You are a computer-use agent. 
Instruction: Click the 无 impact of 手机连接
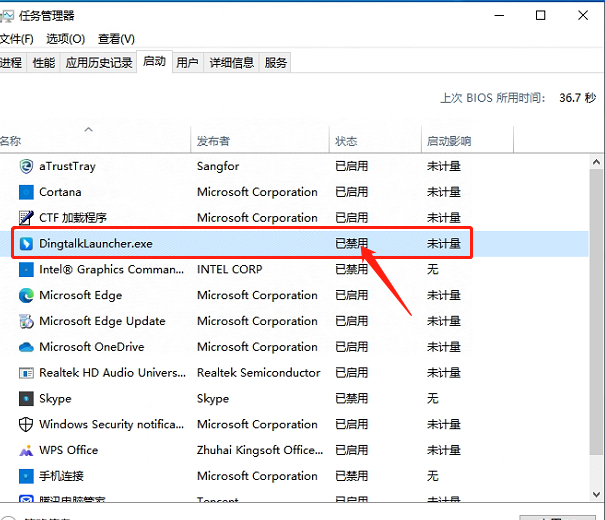click(433, 476)
